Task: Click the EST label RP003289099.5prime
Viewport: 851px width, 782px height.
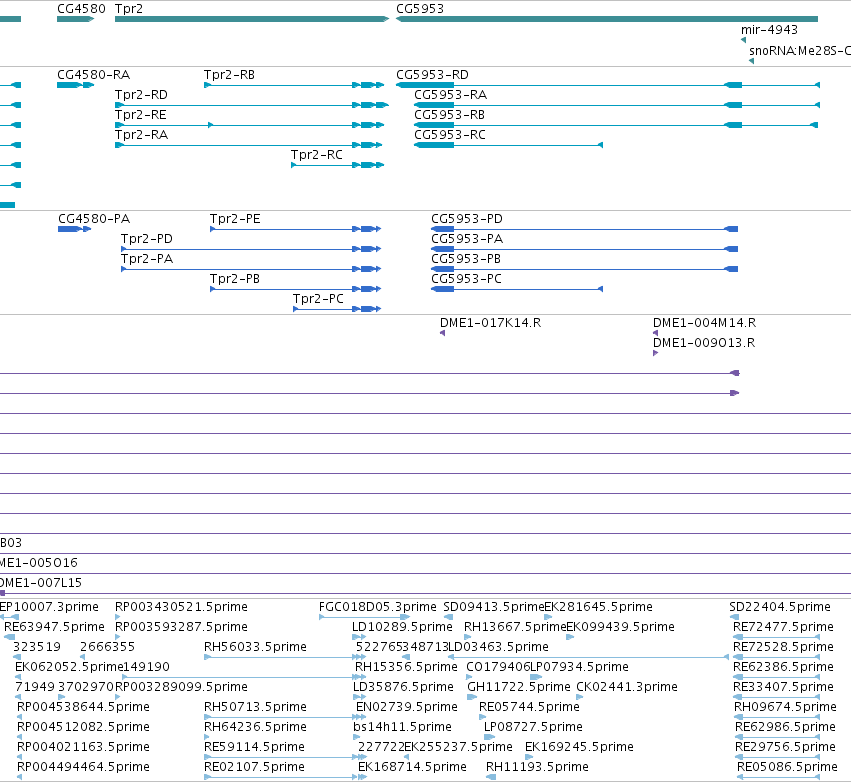Action: click(181, 687)
